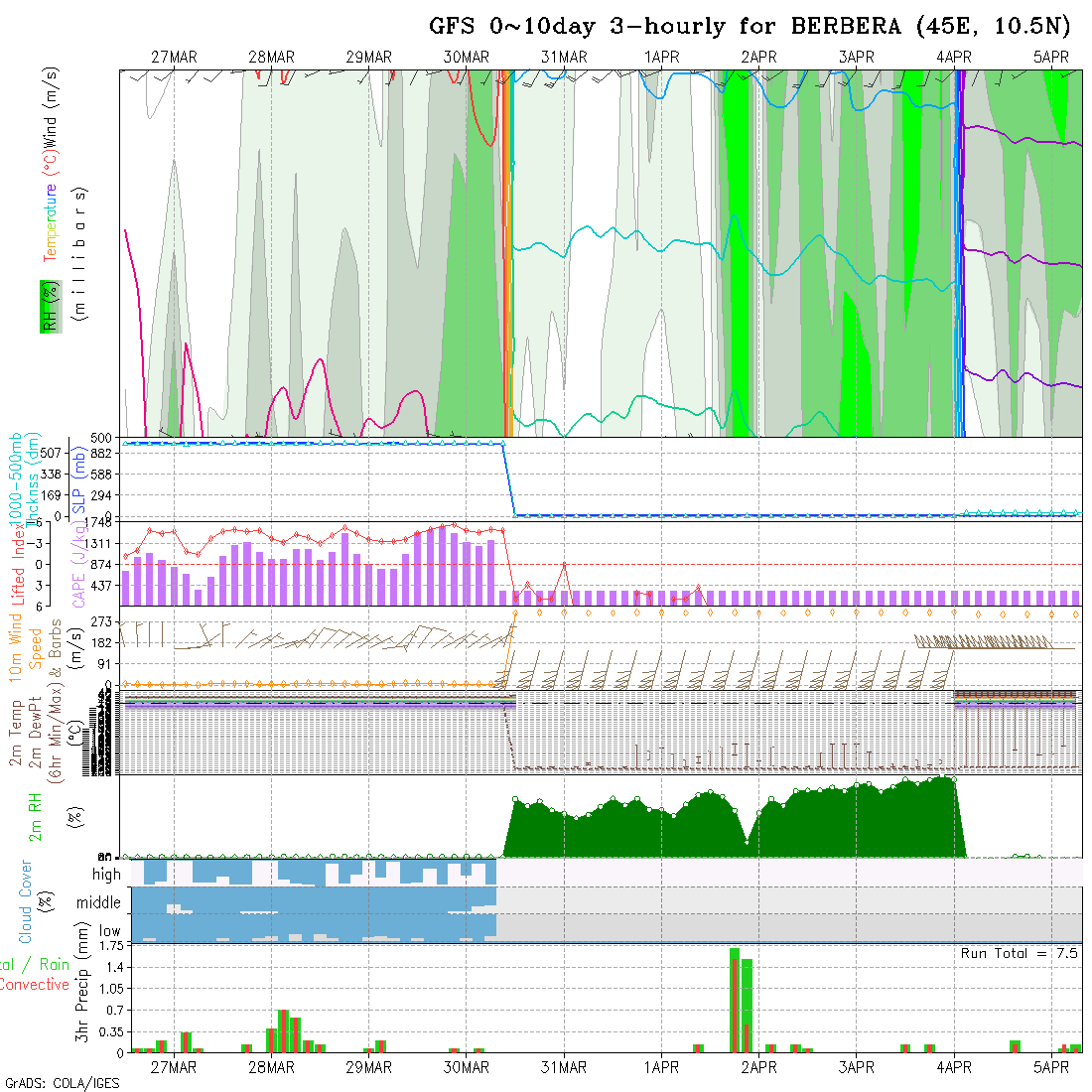The image size is (1092, 1092).
Task: Click the 29MAR date label on bottom axis
Action: (368, 1067)
